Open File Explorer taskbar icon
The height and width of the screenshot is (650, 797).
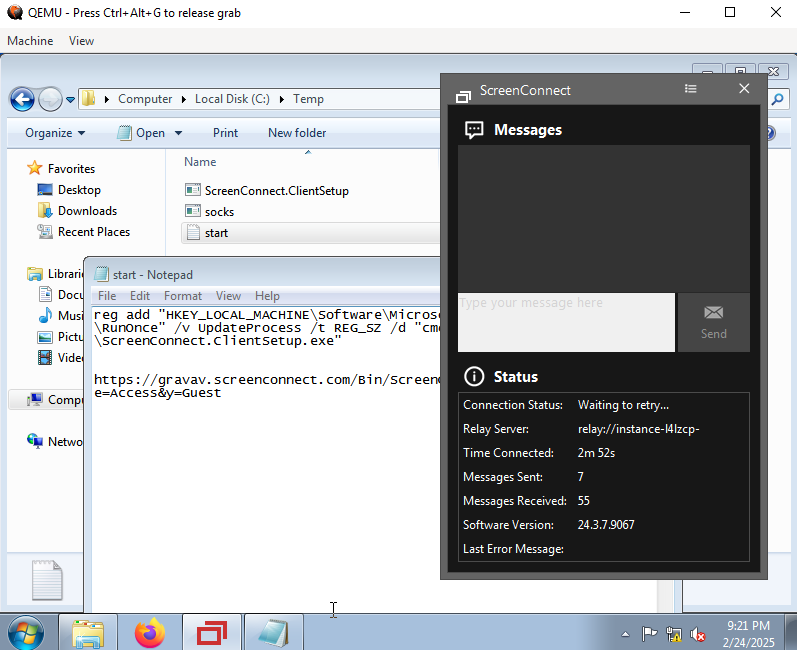pyautogui.click(x=88, y=633)
